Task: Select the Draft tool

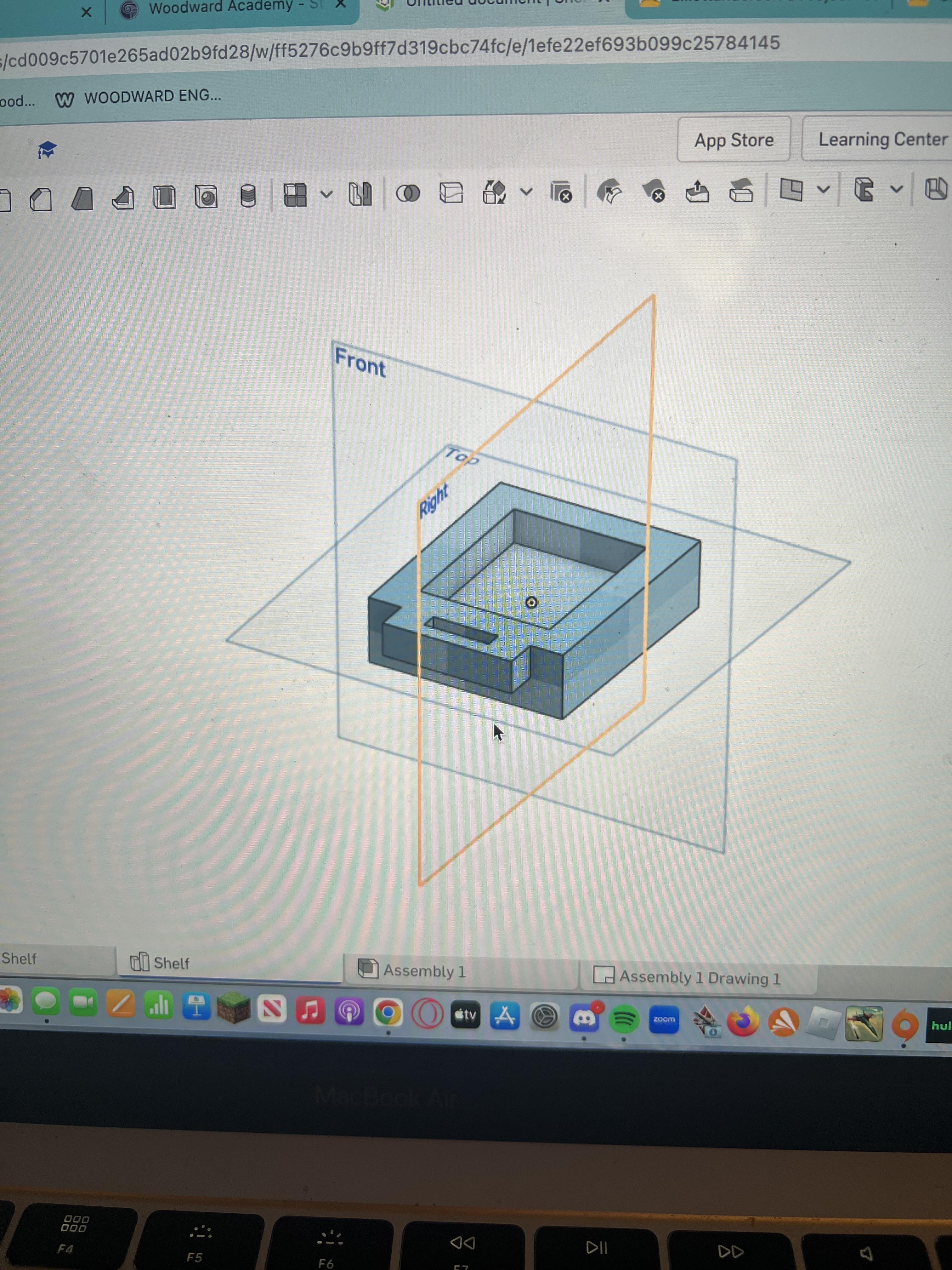Action: pos(82,199)
